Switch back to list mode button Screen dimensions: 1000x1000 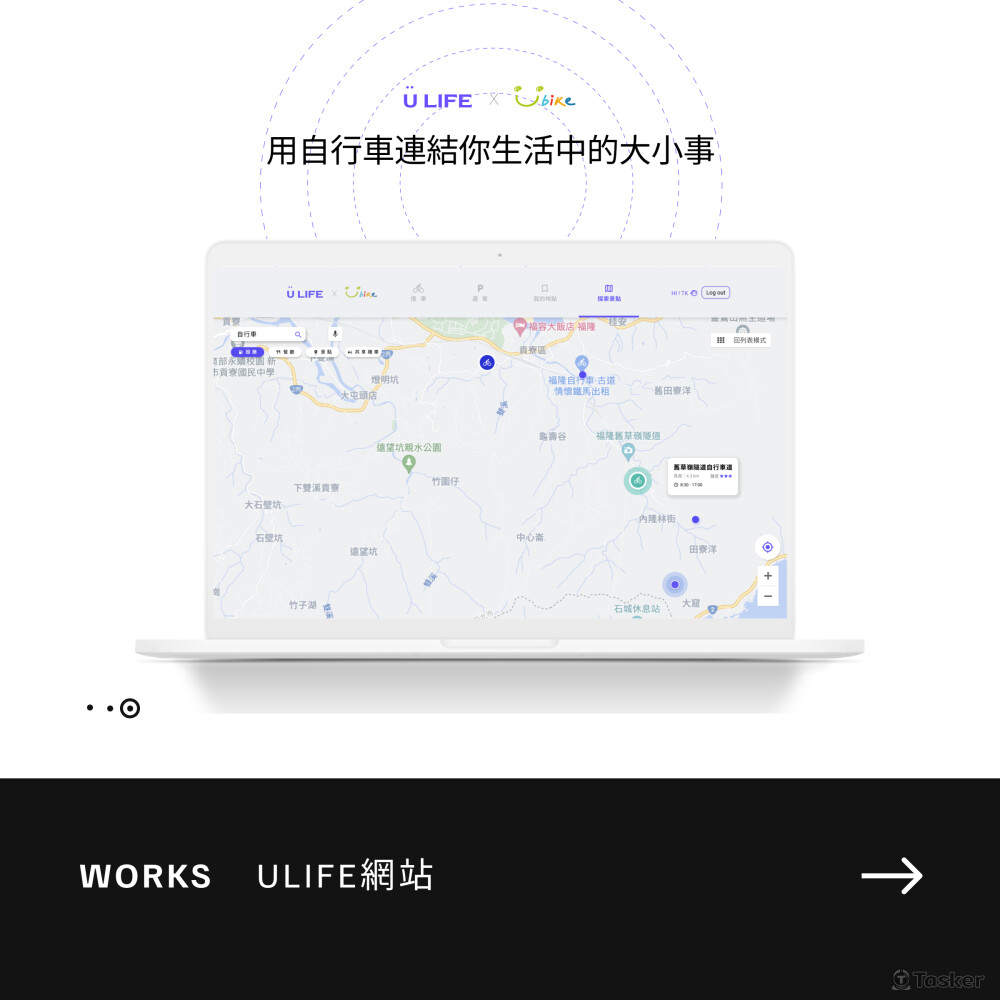tap(741, 340)
